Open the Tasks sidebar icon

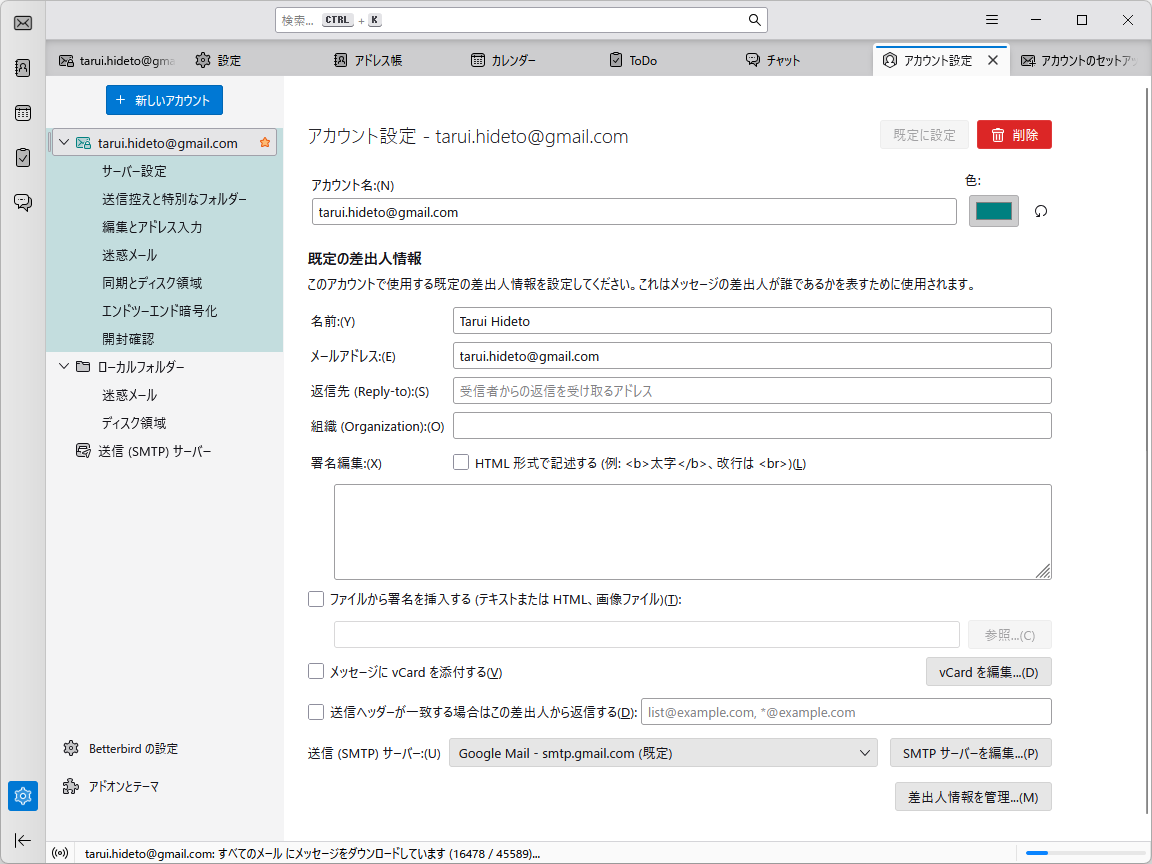coord(23,157)
